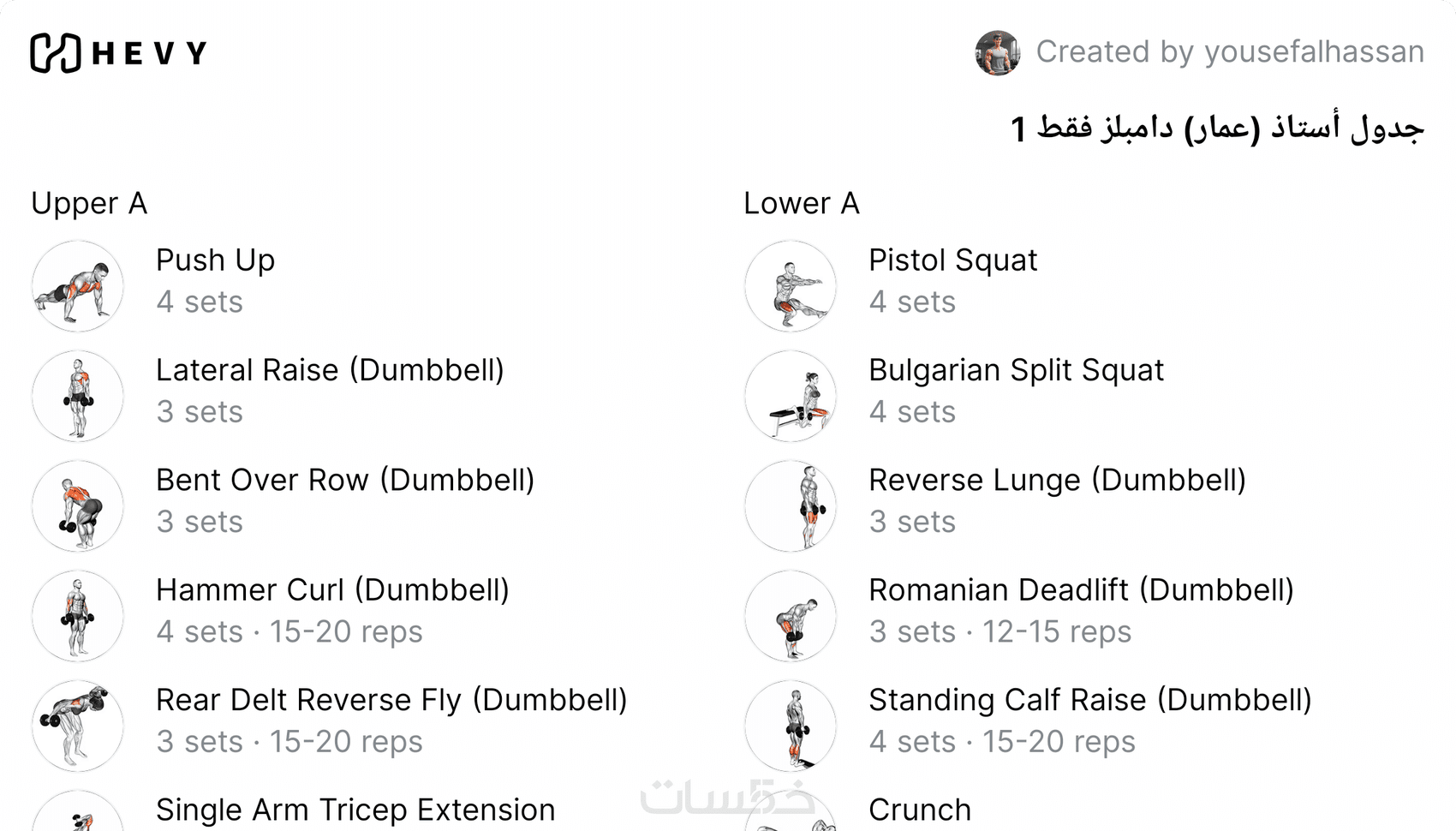Select the Upper A routine heading
1456x831 pixels.
pos(89,204)
